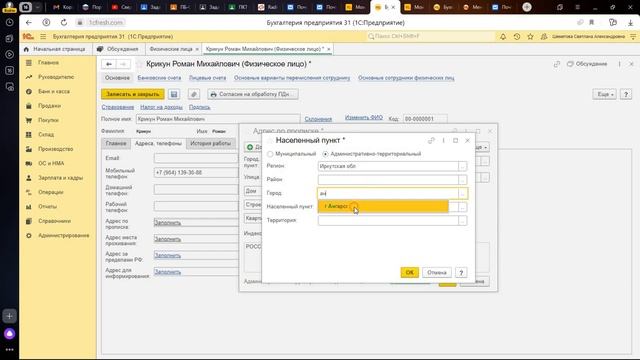Viewport: 640px width, 360px height.
Task: Confirm the Населенный пункт dialog with ОК
Action: (x=409, y=272)
